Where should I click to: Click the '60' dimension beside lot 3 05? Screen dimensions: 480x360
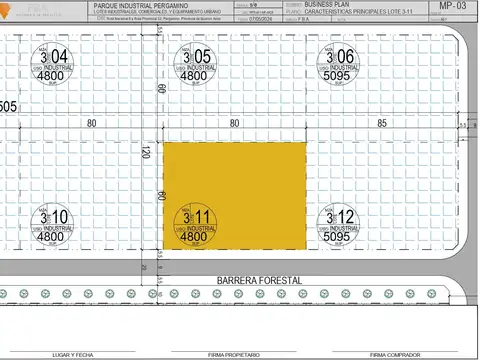pos(161,89)
